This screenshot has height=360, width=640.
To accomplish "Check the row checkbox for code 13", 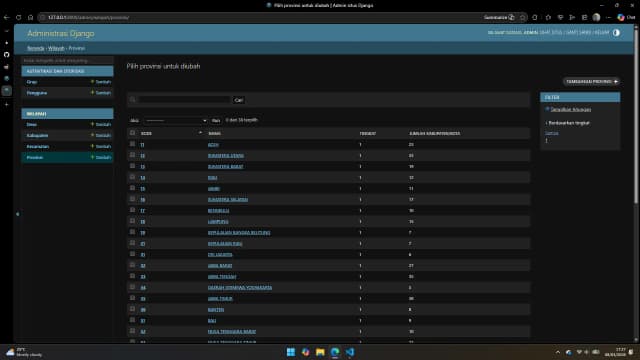I will [132, 166].
